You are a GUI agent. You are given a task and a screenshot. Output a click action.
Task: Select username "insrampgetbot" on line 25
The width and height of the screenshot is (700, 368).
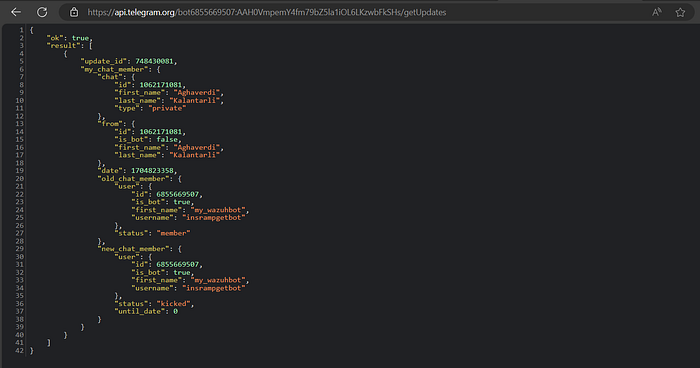click(213, 217)
